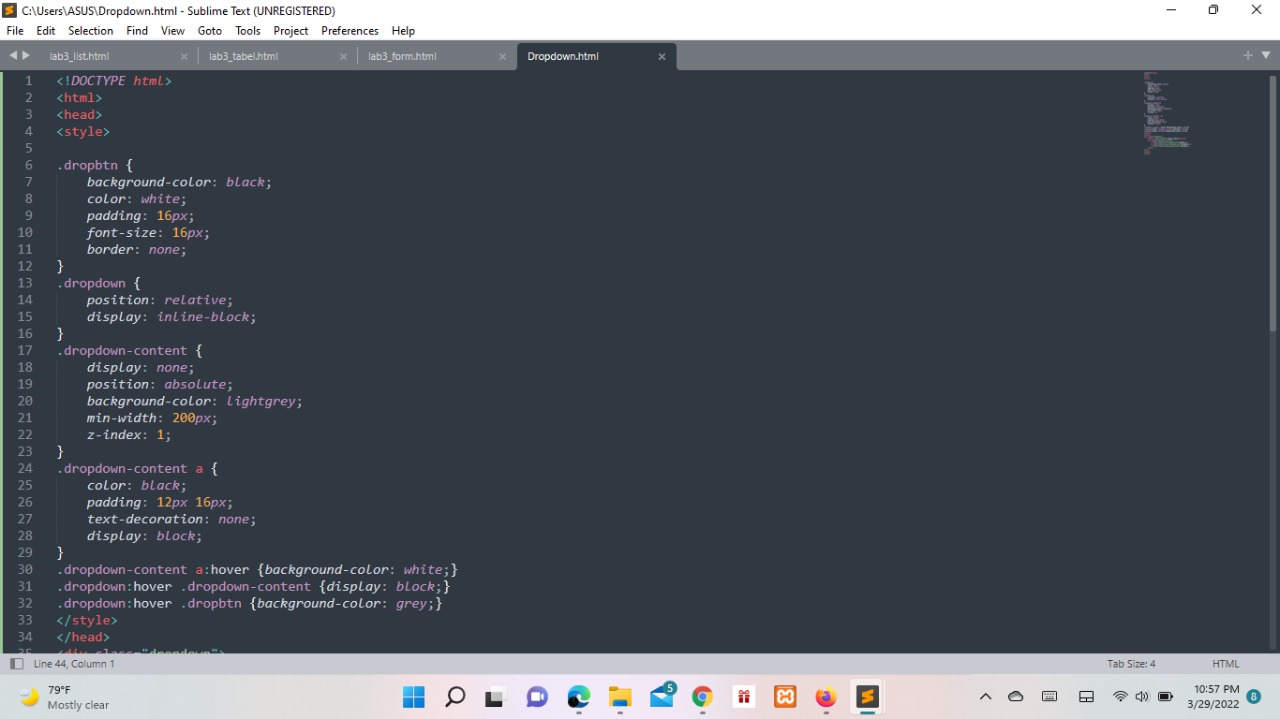Open the Chat app on taskbar

pyautogui.click(x=537, y=697)
